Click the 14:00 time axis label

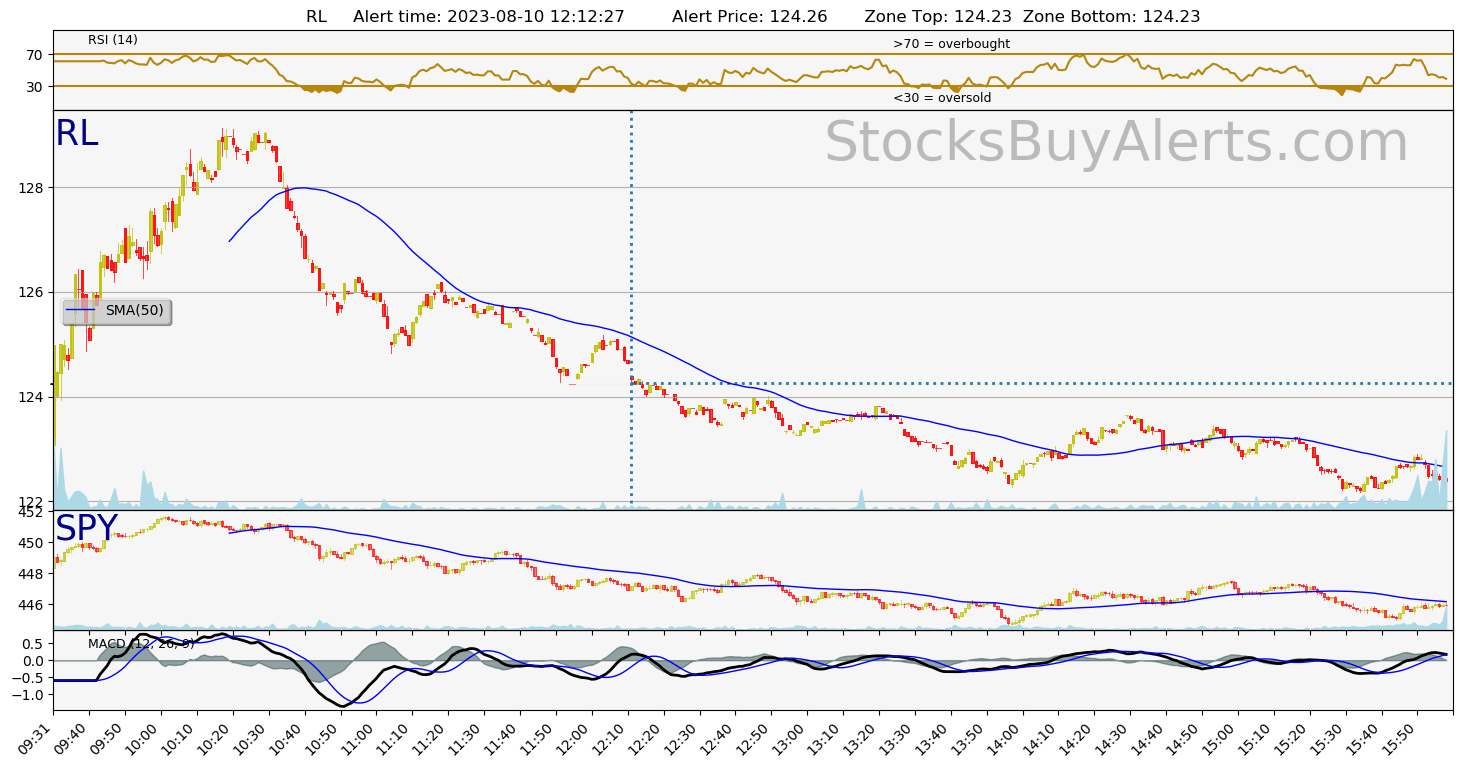point(1006,738)
